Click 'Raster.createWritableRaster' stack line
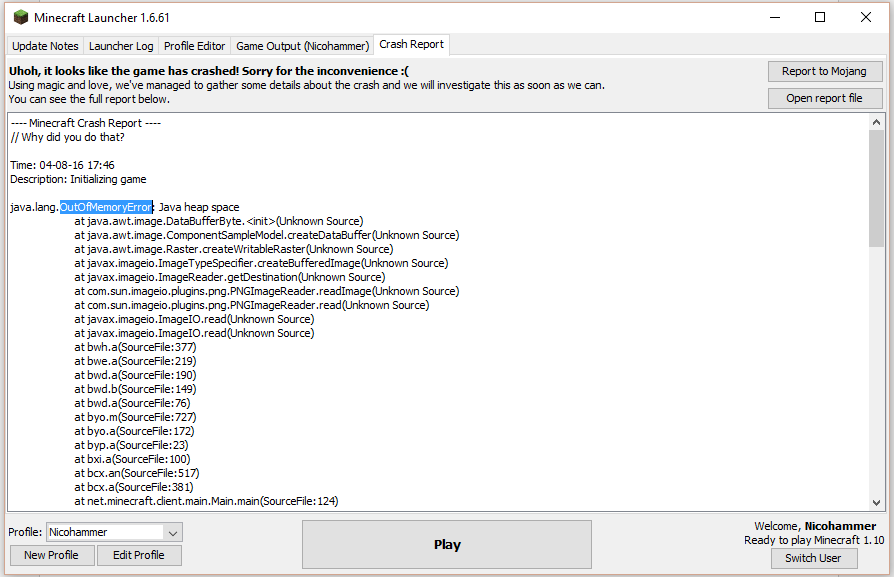This screenshot has width=894, height=577. (x=234, y=249)
